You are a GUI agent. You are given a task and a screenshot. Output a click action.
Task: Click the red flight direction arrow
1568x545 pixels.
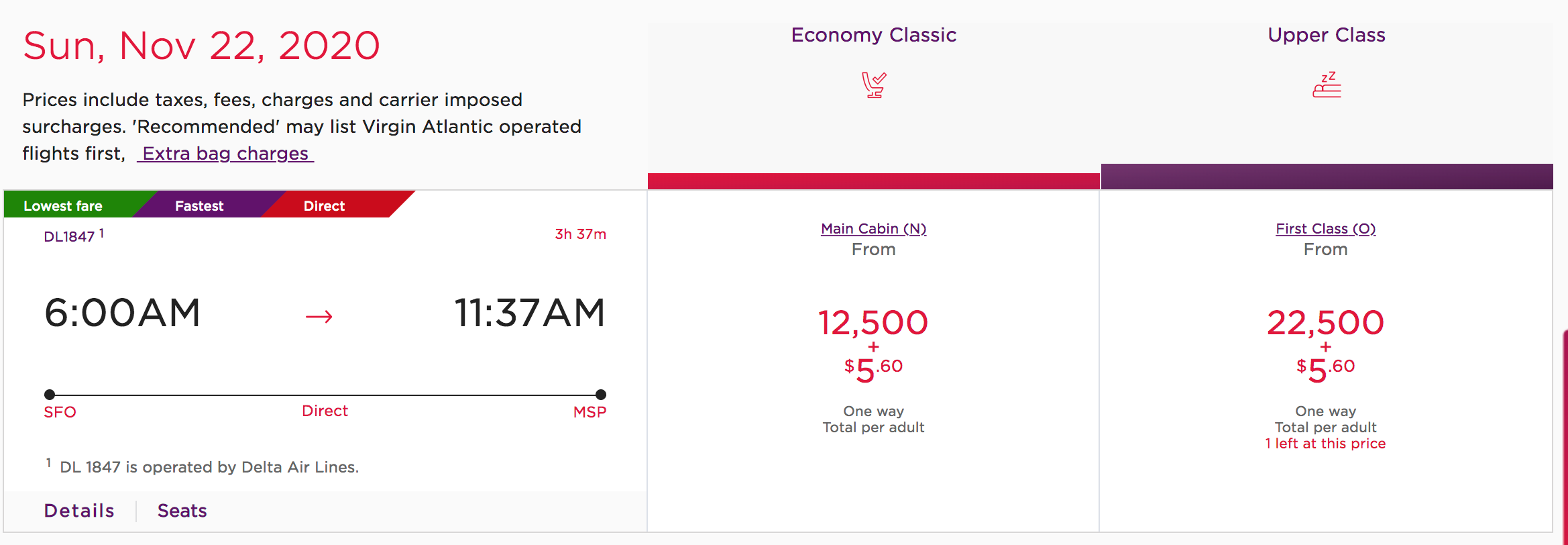319,316
